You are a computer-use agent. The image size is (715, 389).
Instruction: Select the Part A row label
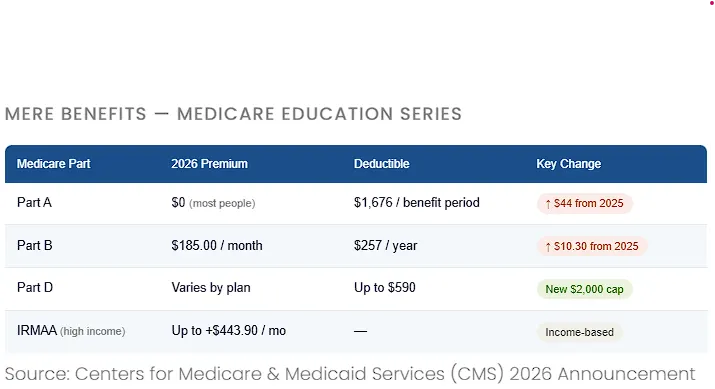coord(34,202)
